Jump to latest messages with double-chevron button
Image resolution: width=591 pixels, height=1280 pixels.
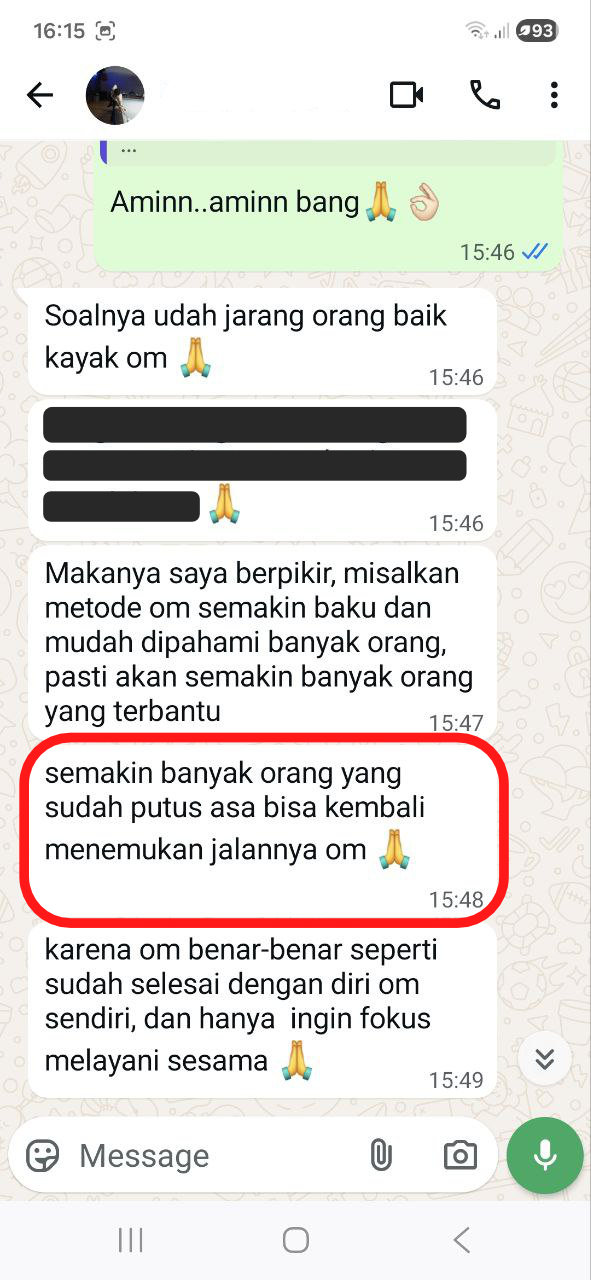(x=545, y=1059)
